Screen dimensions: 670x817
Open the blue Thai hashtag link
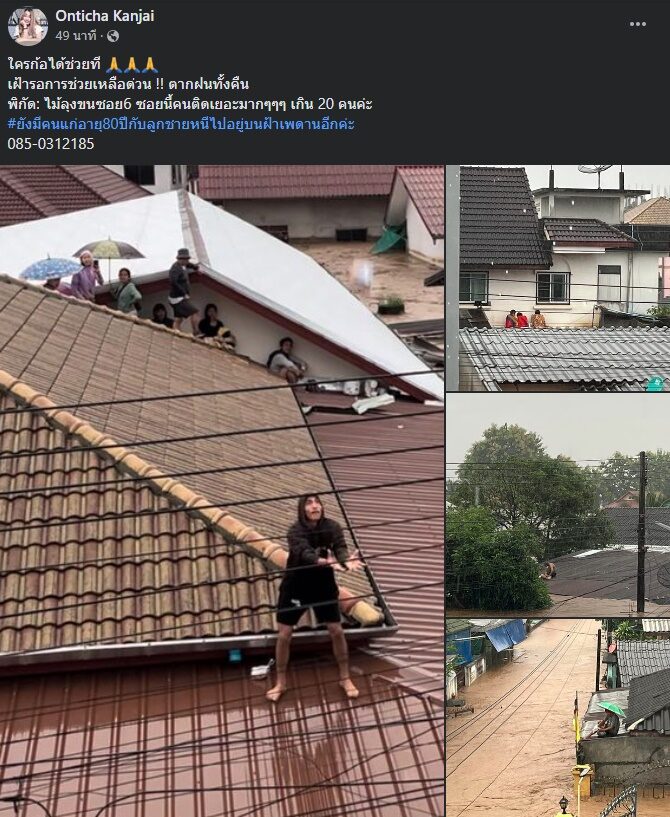[x=181, y=124]
